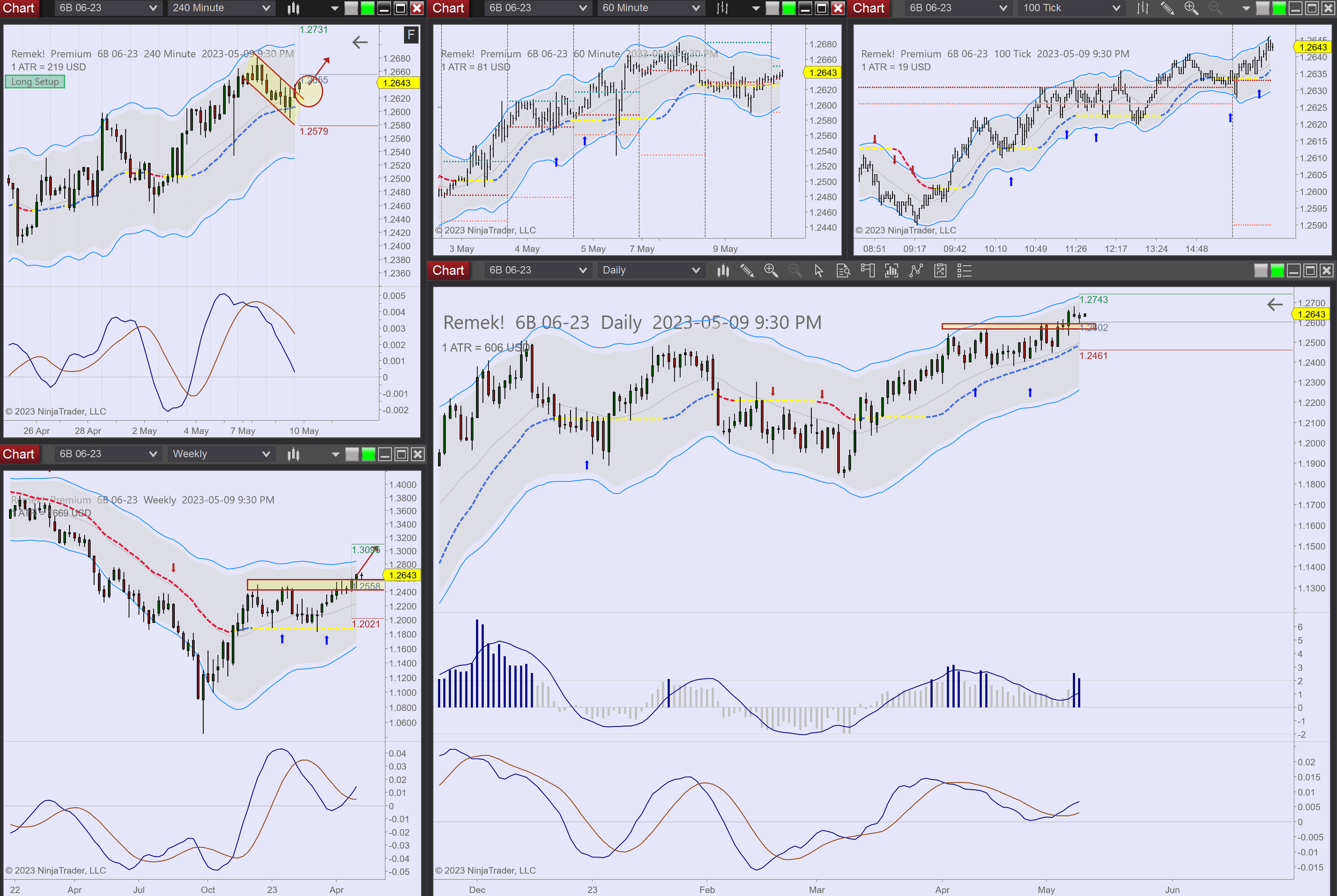The image size is (1337, 896).
Task: Click the yellow 1.2643 price marker on Daily chart
Action: pyautogui.click(x=1311, y=314)
